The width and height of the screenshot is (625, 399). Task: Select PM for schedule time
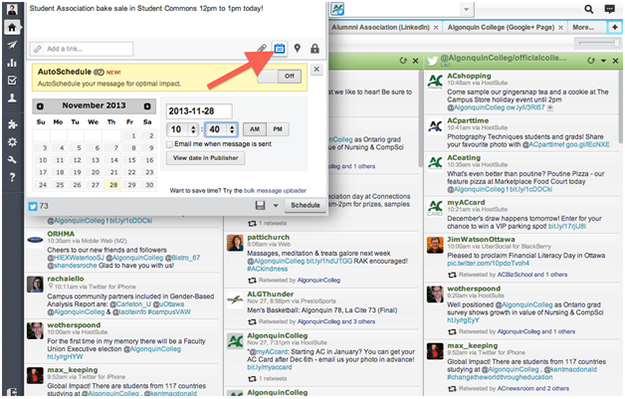[278, 129]
